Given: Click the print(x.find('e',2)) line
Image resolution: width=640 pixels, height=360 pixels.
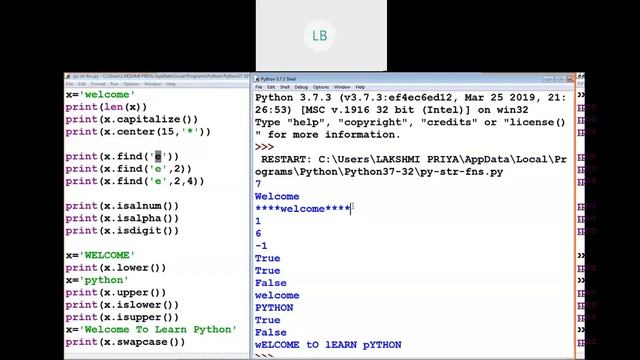Looking at the screenshot, I should click(x=128, y=169).
